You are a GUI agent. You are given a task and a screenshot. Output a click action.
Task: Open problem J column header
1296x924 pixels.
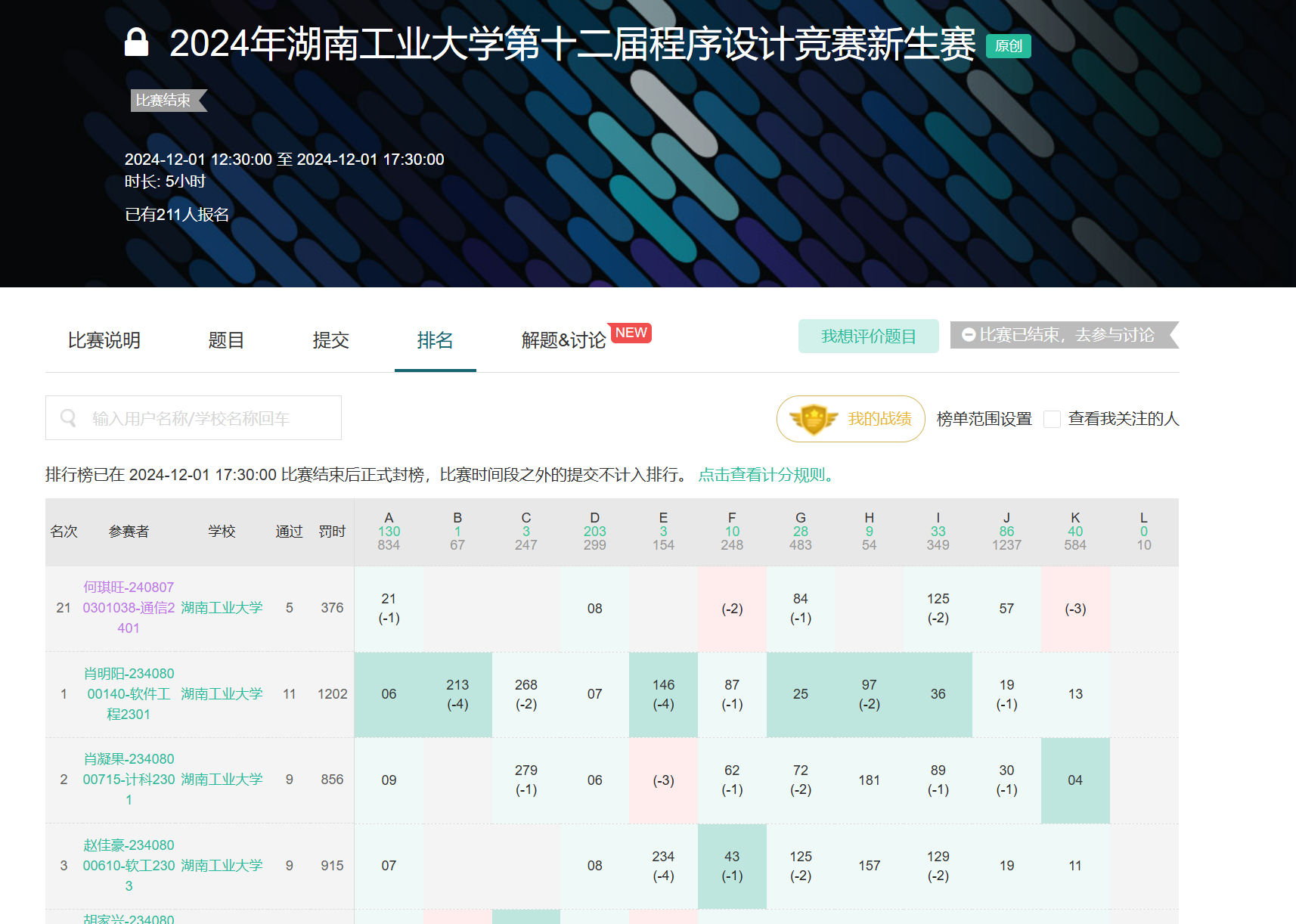tap(1006, 518)
